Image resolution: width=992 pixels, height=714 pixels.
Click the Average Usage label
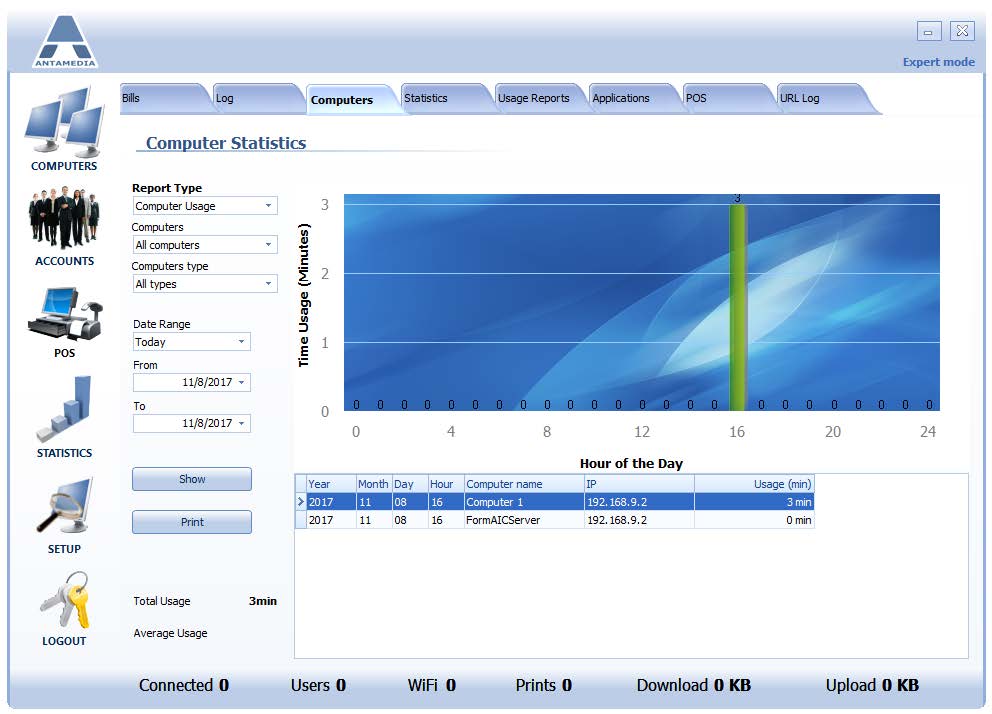coord(170,633)
